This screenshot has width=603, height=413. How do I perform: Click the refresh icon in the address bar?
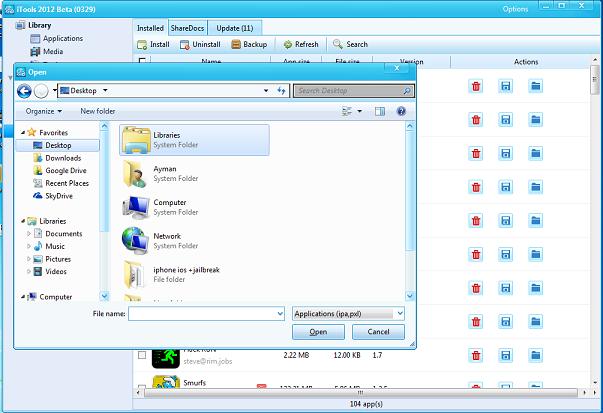[282, 91]
